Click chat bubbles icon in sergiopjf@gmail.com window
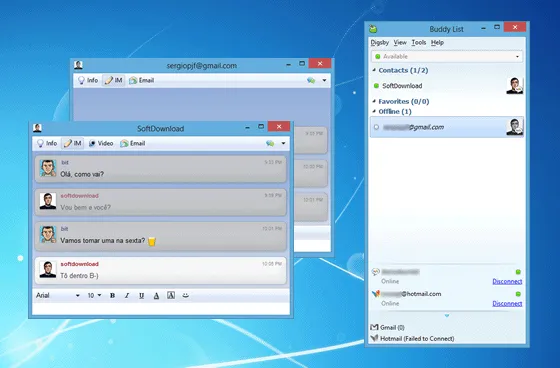This screenshot has height=368, width=560. click(311, 80)
